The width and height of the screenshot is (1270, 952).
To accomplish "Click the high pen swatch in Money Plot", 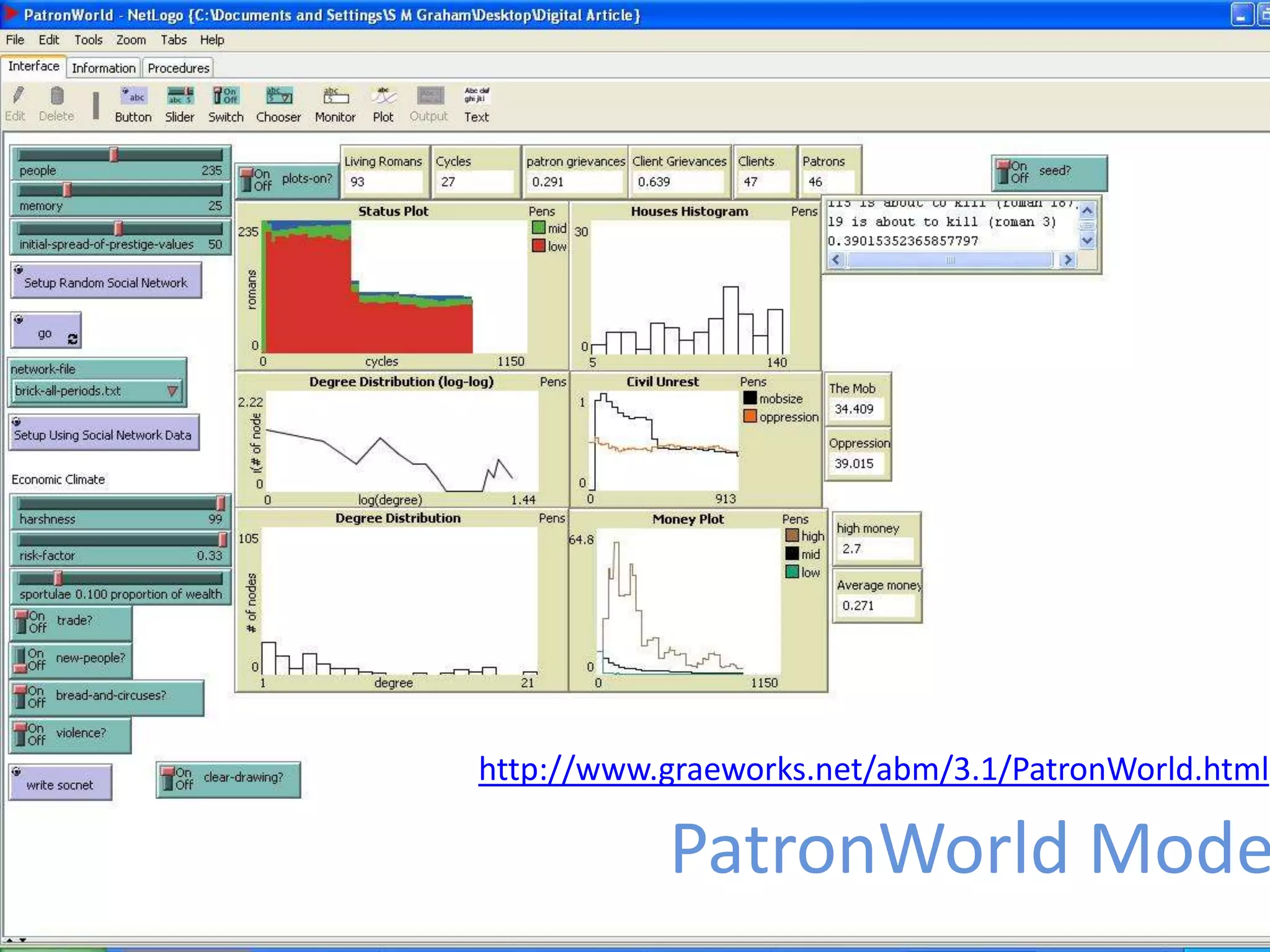I will (x=792, y=535).
